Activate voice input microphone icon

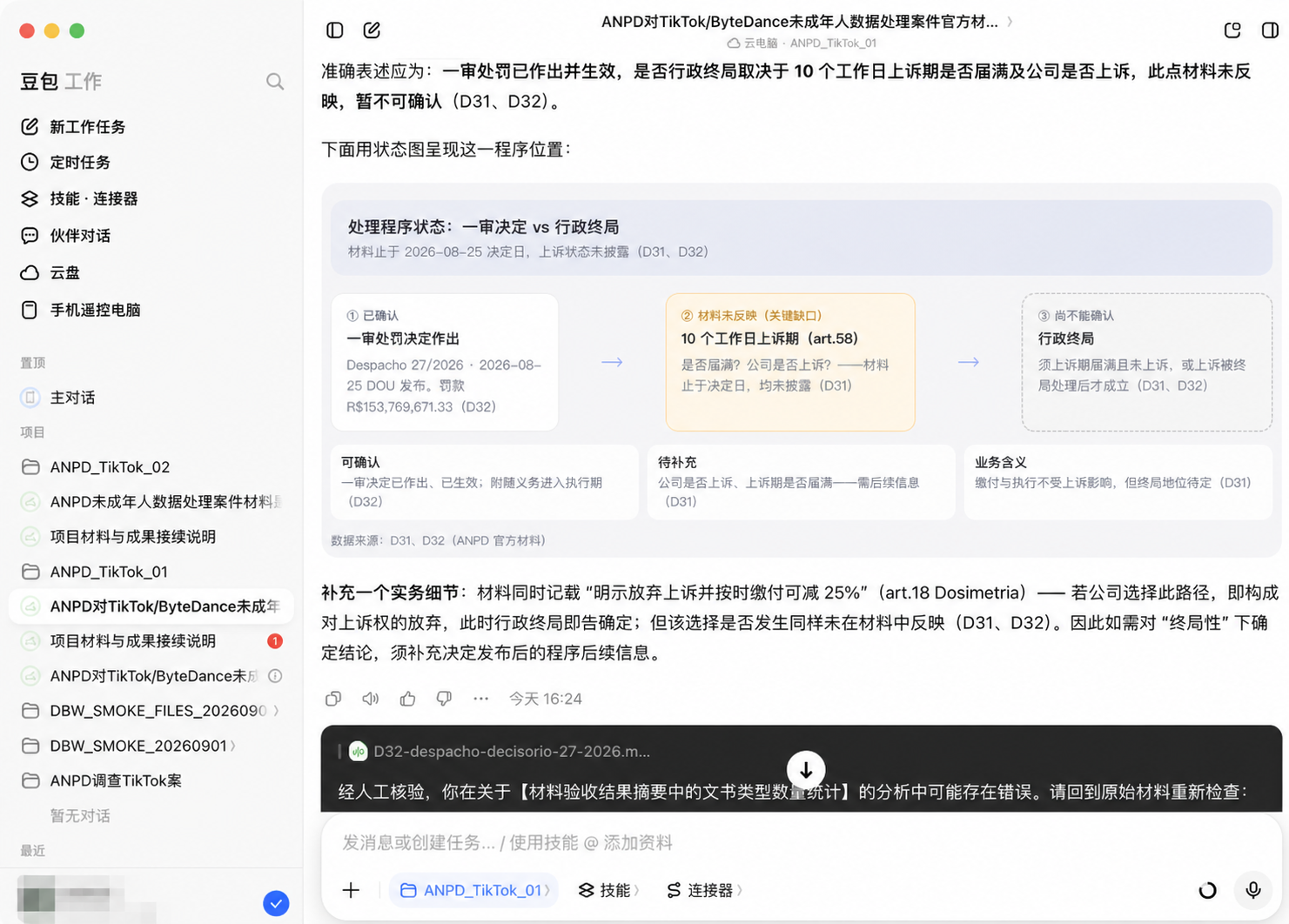click(x=1253, y=890)
